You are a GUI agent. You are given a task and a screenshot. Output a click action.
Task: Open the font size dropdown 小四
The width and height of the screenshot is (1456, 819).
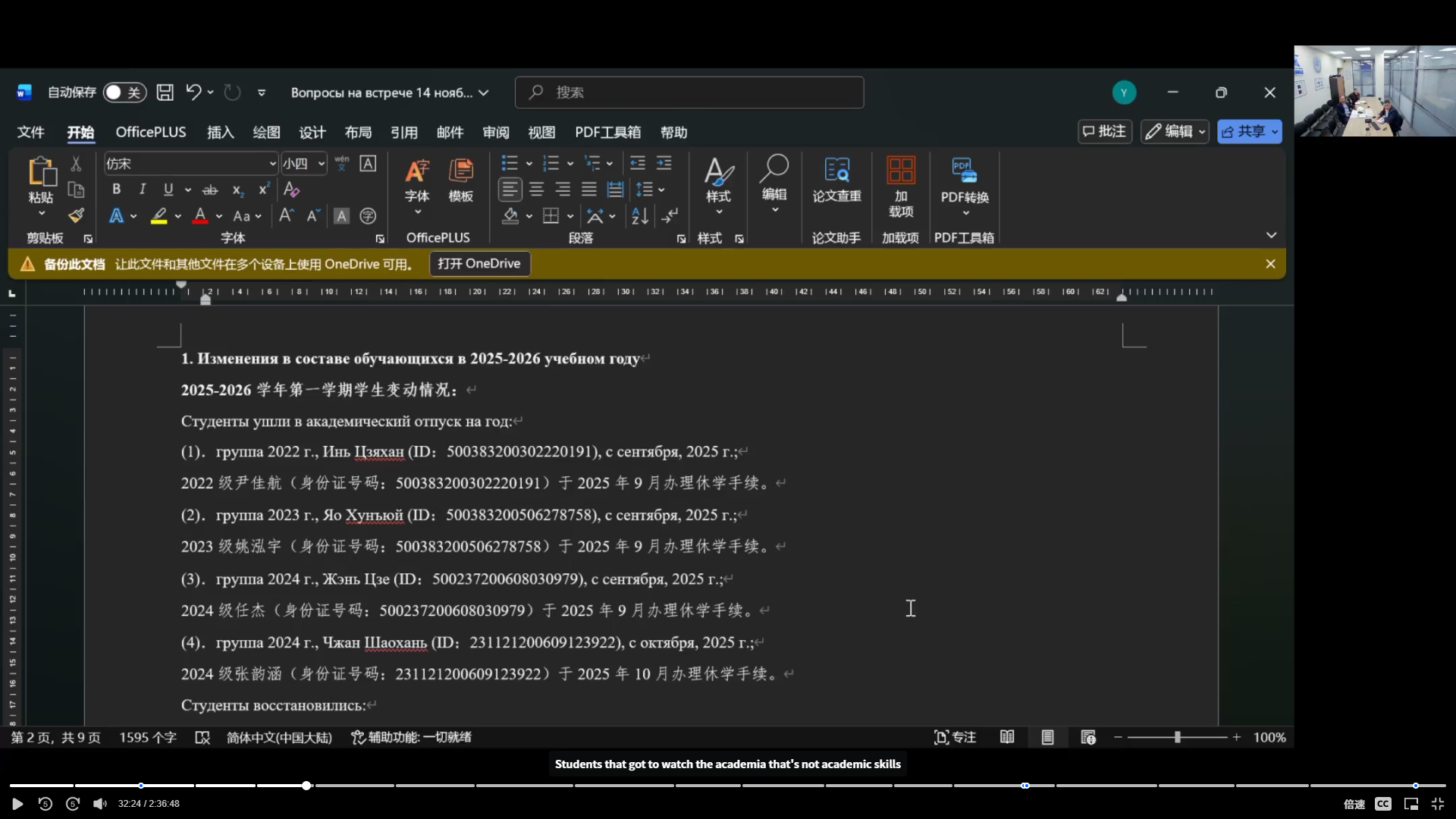point(322,164)
